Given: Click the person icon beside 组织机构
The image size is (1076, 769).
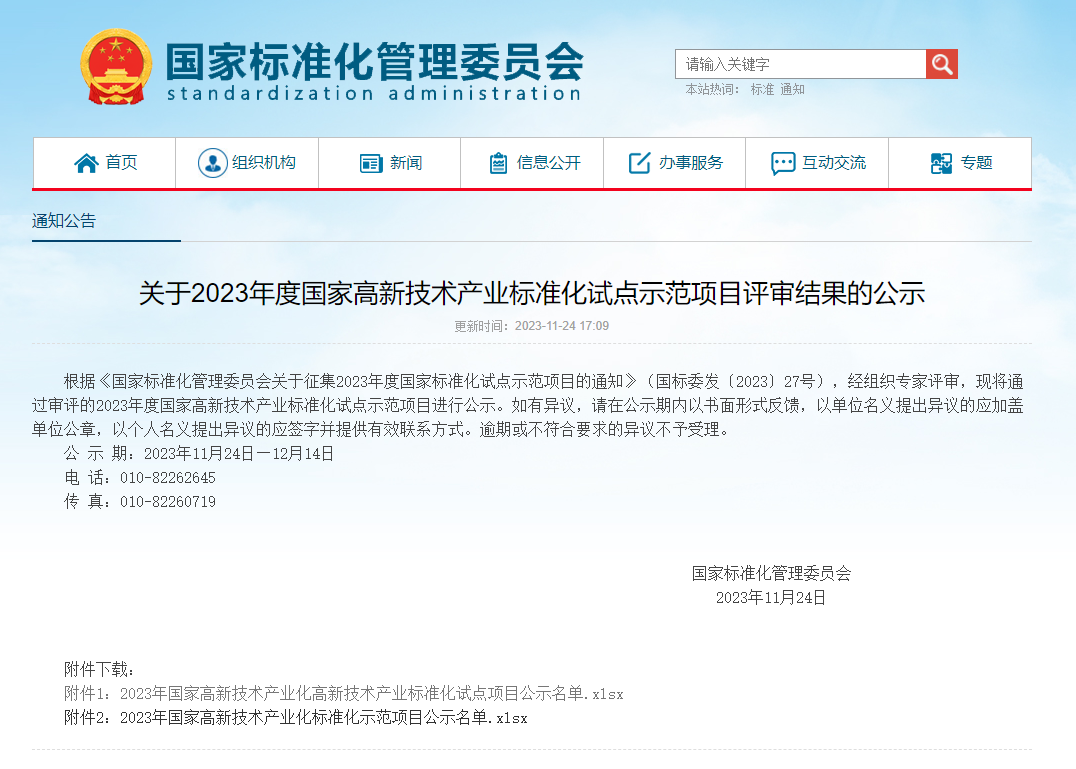Looking at the screenshot, I should 212,163.
